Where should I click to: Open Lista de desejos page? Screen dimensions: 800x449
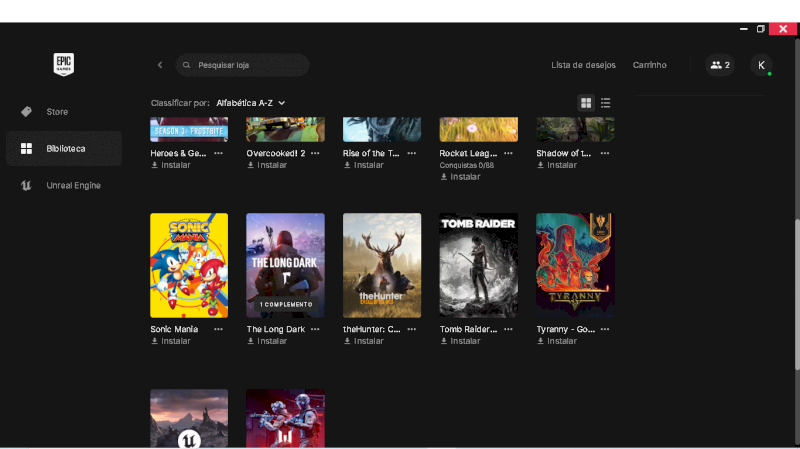583,65
